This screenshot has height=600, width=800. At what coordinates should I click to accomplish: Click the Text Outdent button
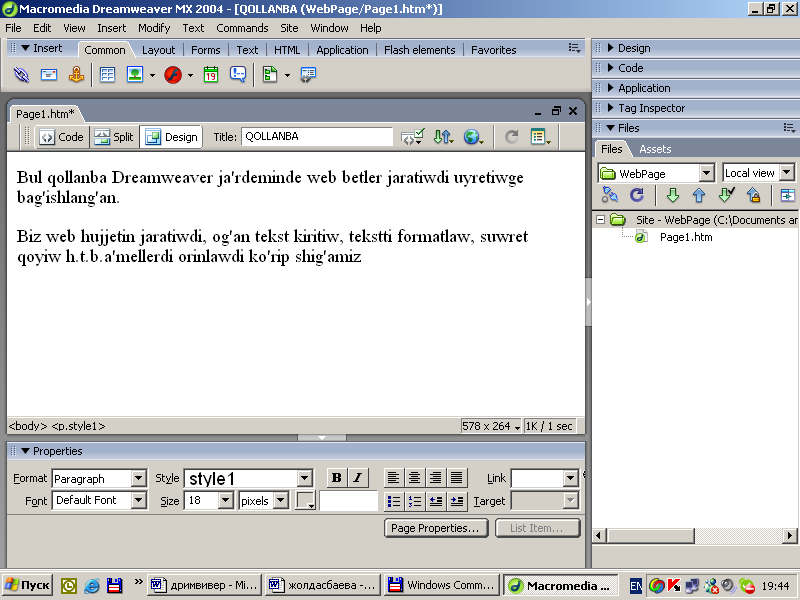[436, 501]
